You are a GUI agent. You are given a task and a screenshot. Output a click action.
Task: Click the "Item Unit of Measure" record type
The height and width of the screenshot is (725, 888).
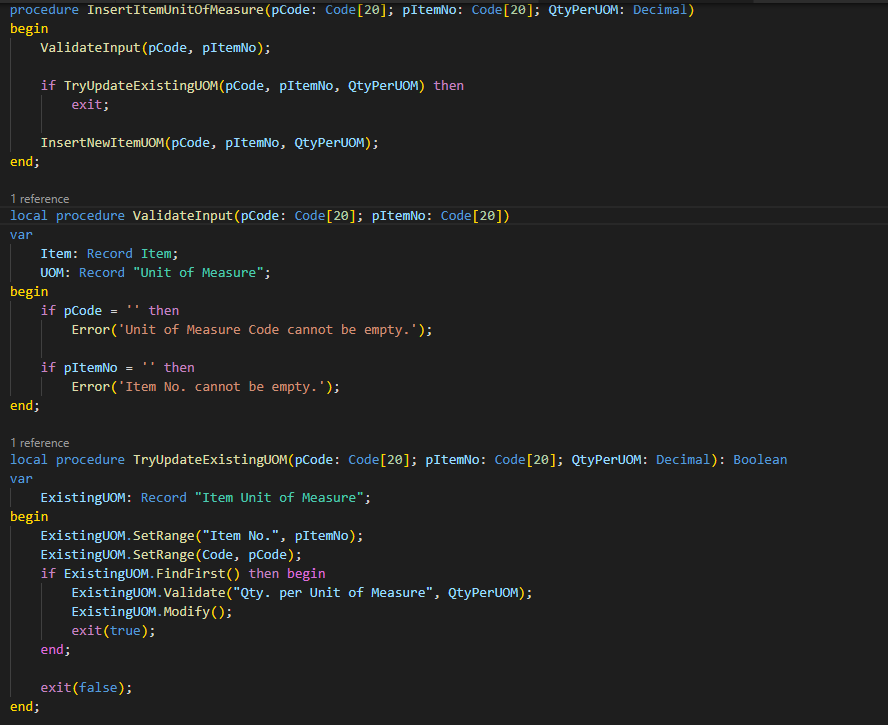(x=279, y=498)
